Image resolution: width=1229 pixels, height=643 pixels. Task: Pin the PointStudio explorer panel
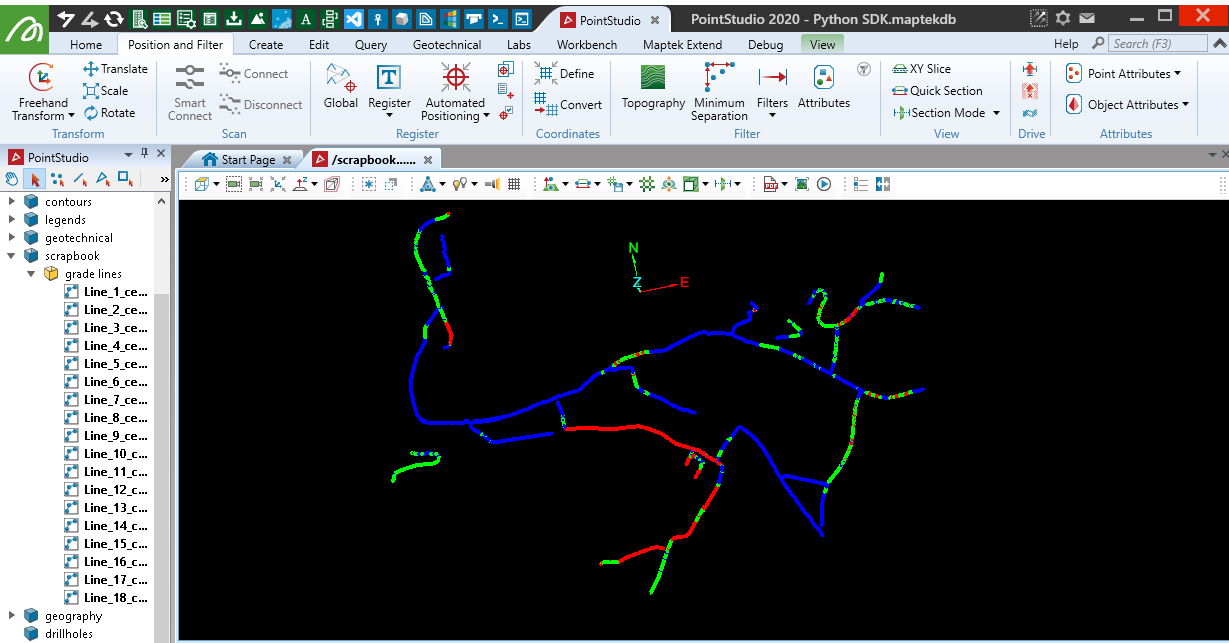(x=144, y=154)
